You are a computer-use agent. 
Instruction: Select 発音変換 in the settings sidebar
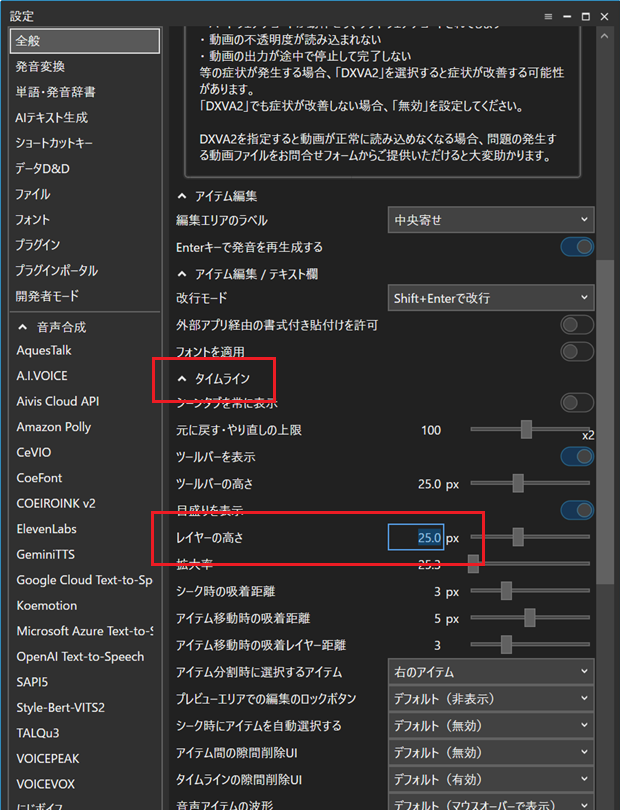point(41,67)
